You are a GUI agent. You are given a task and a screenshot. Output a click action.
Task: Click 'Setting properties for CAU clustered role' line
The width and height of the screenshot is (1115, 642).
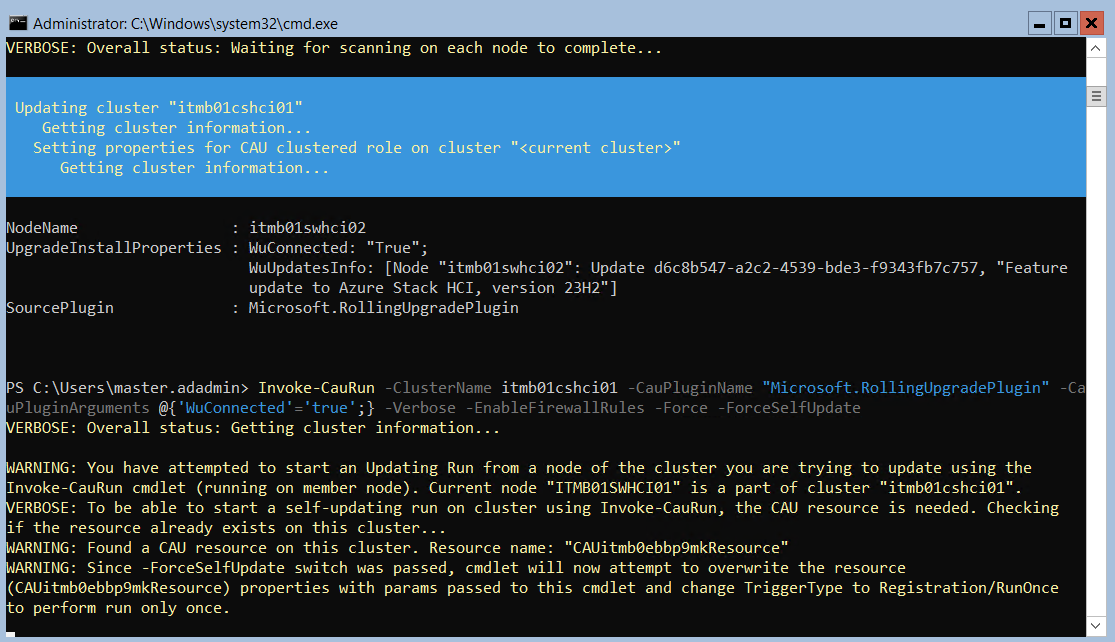[x=356, y=147]
